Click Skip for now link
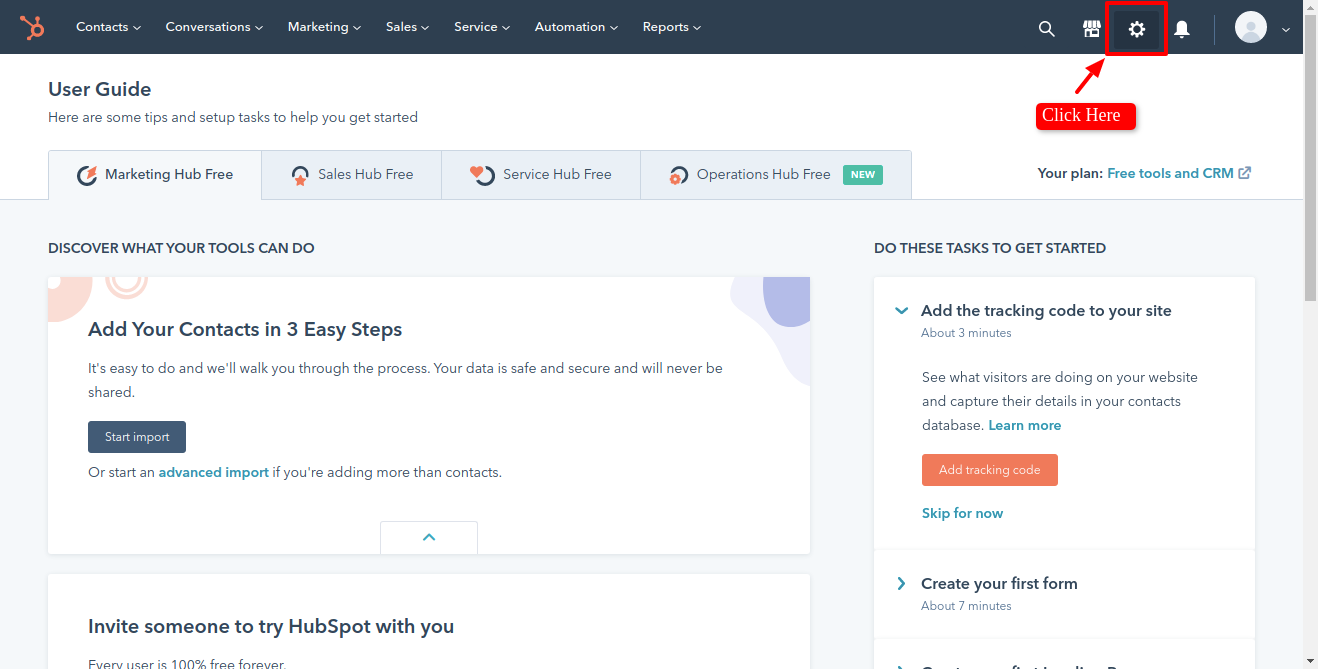The width and height of the screenshot is (1318, 669). pos(962,513)
